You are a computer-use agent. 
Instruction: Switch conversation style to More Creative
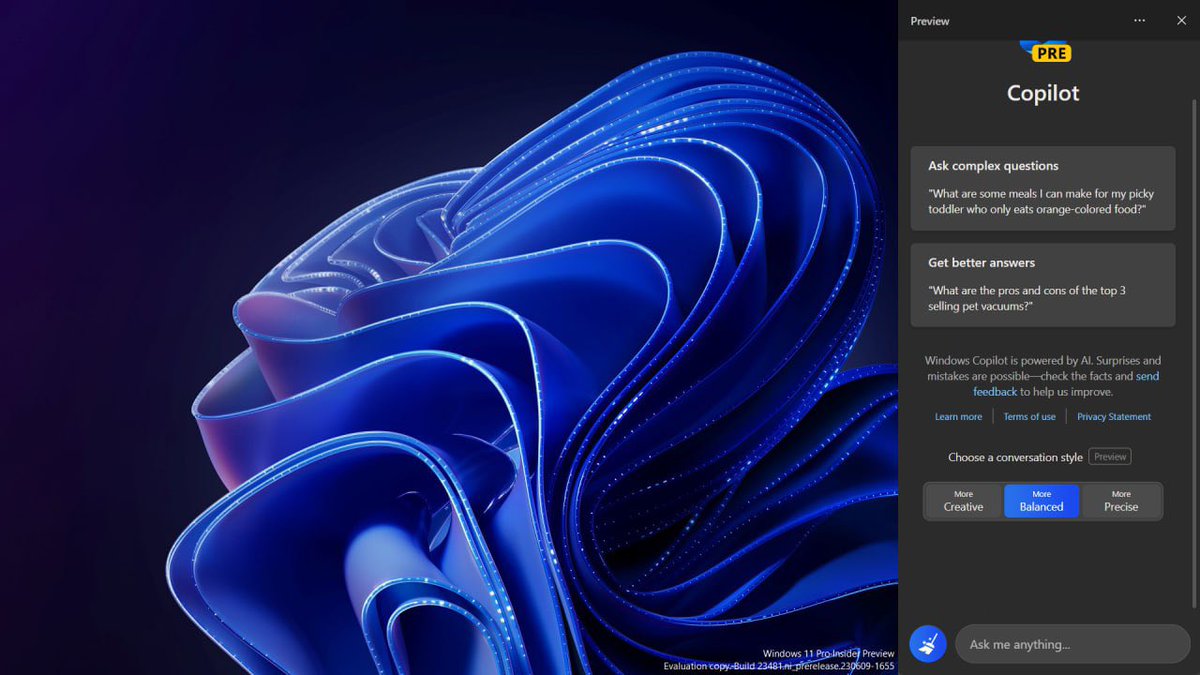click(x=963, y=501)
